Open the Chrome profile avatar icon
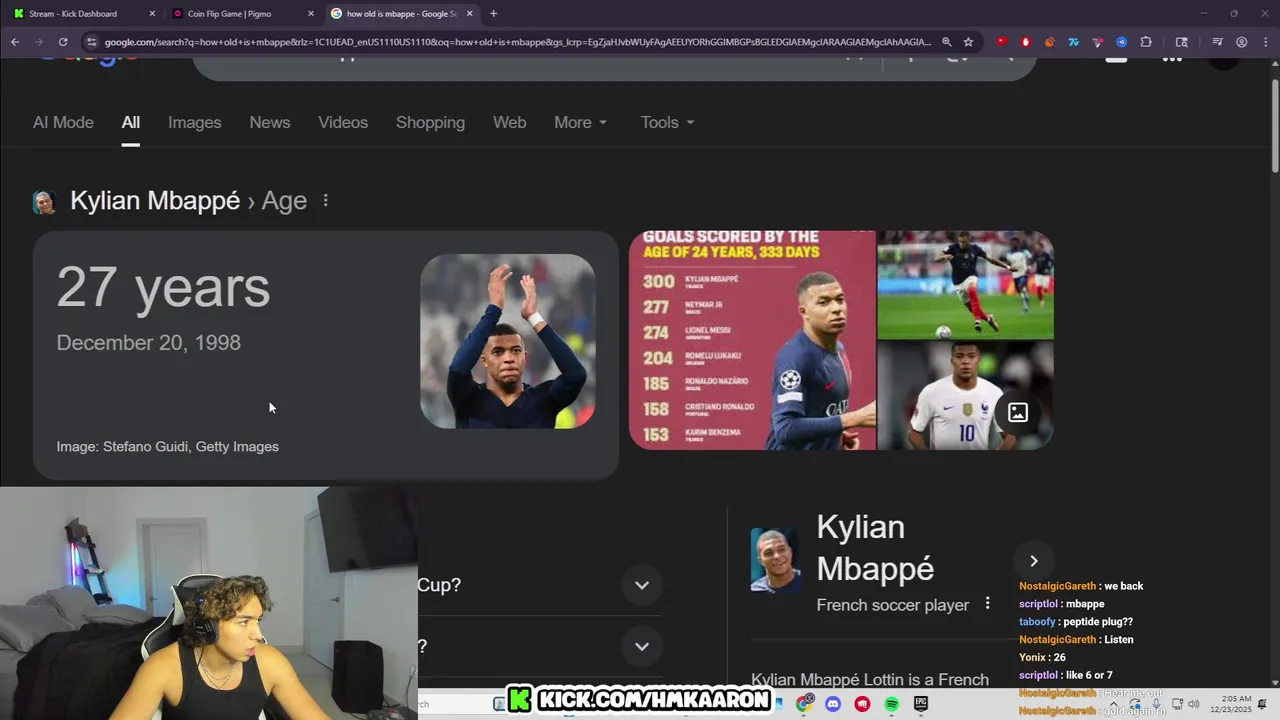This screenshot has height=720, width=1280. click(x=1241, y=42)
